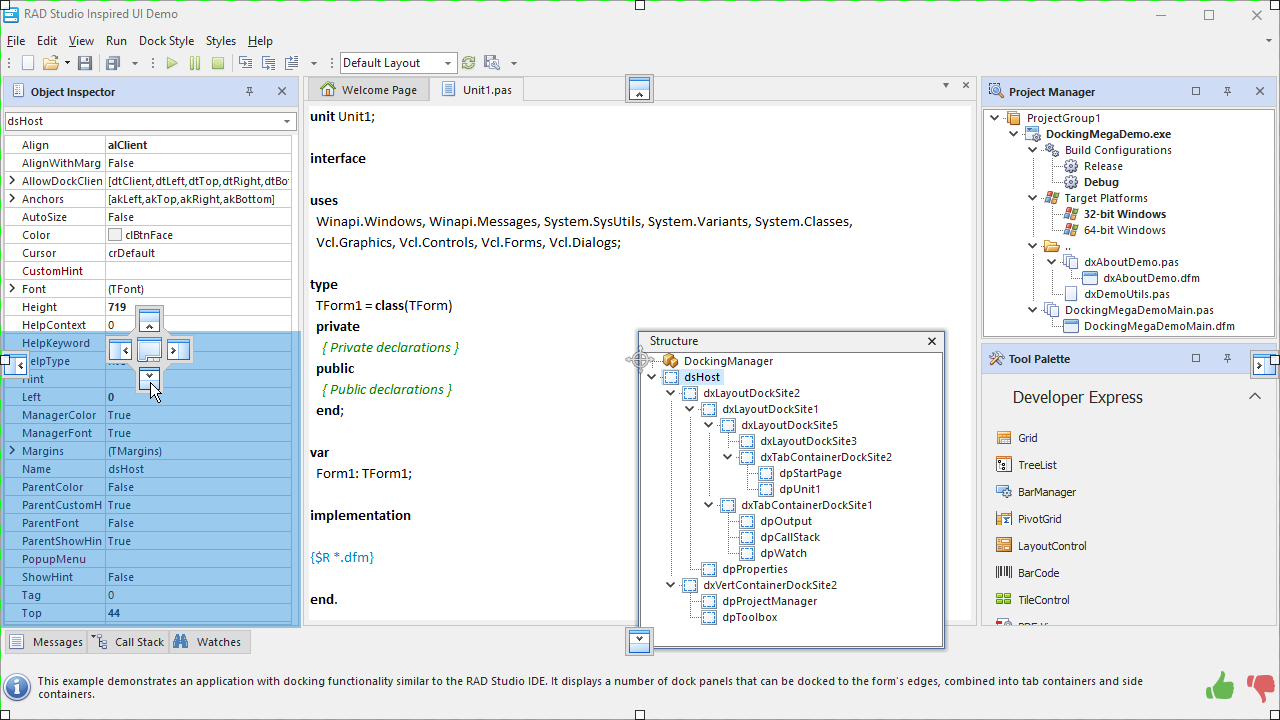Collapse dxLayoutDockSite2 in Structure tree

coord(671,393)
